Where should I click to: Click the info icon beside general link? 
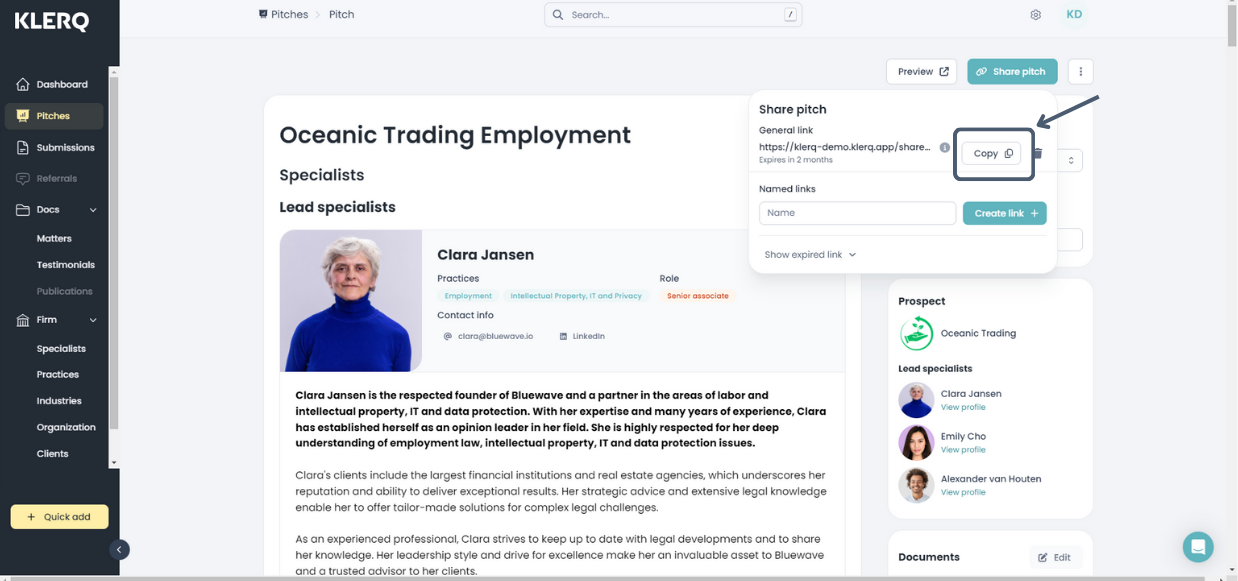(x=945, y=148)
